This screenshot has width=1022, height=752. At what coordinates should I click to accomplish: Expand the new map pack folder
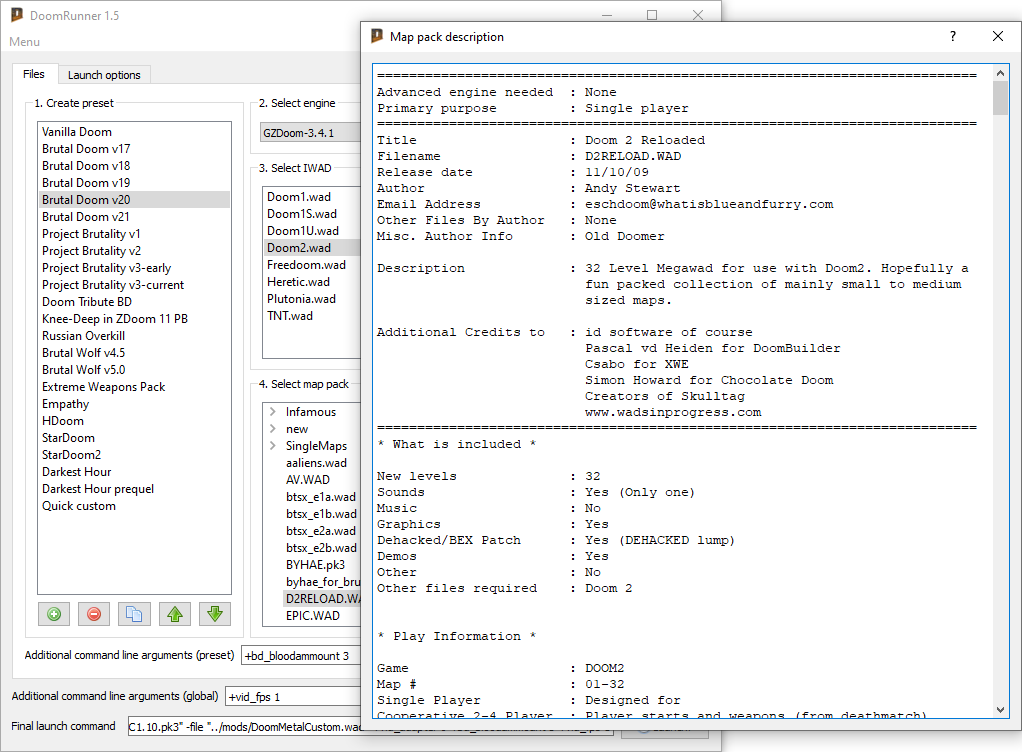point(273,429)
